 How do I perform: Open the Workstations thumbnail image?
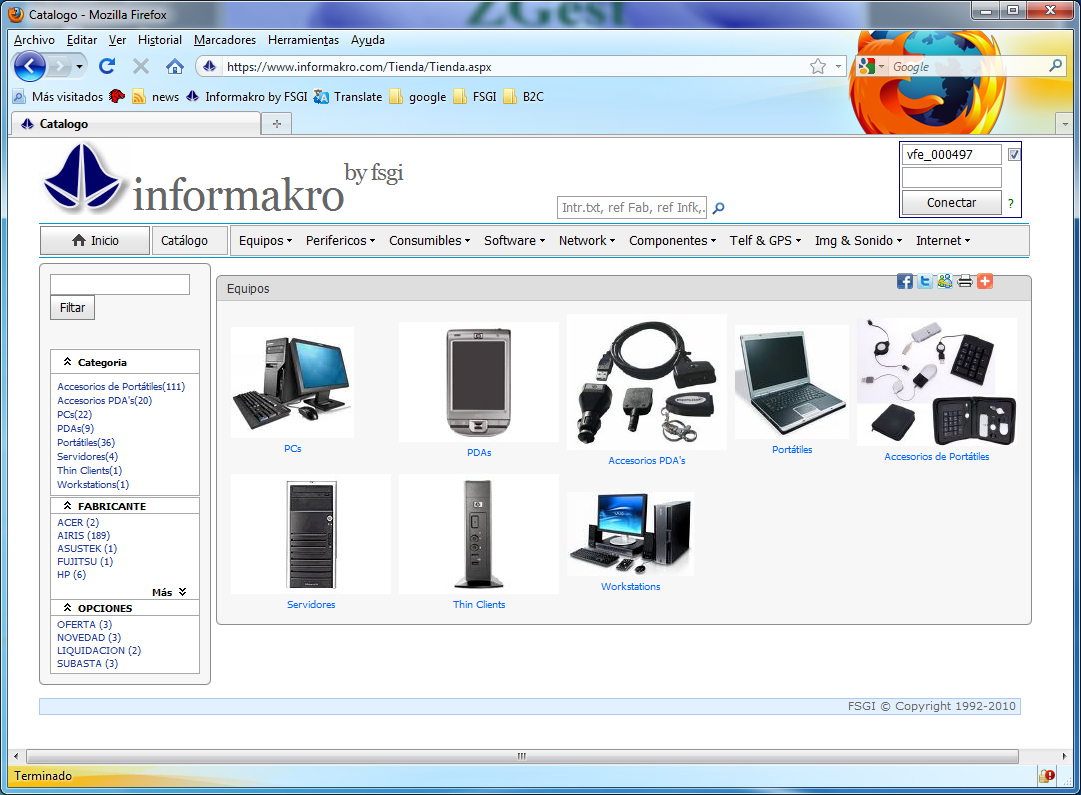pos(630,534)
